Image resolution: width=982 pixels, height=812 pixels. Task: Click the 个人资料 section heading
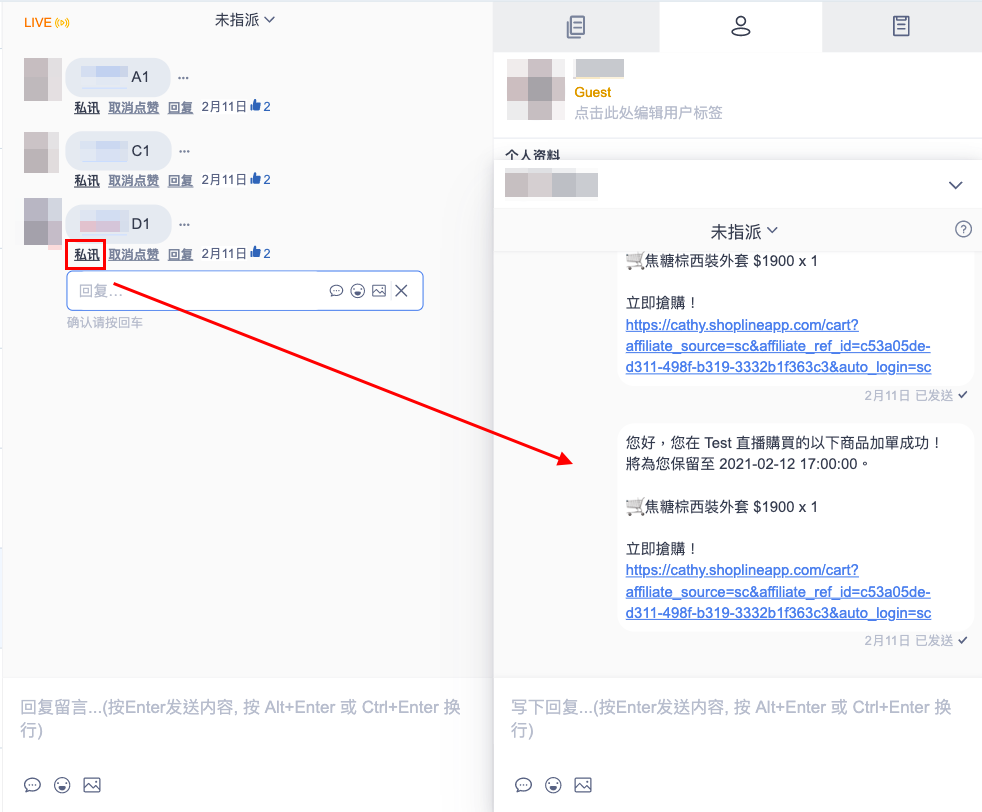532,154
